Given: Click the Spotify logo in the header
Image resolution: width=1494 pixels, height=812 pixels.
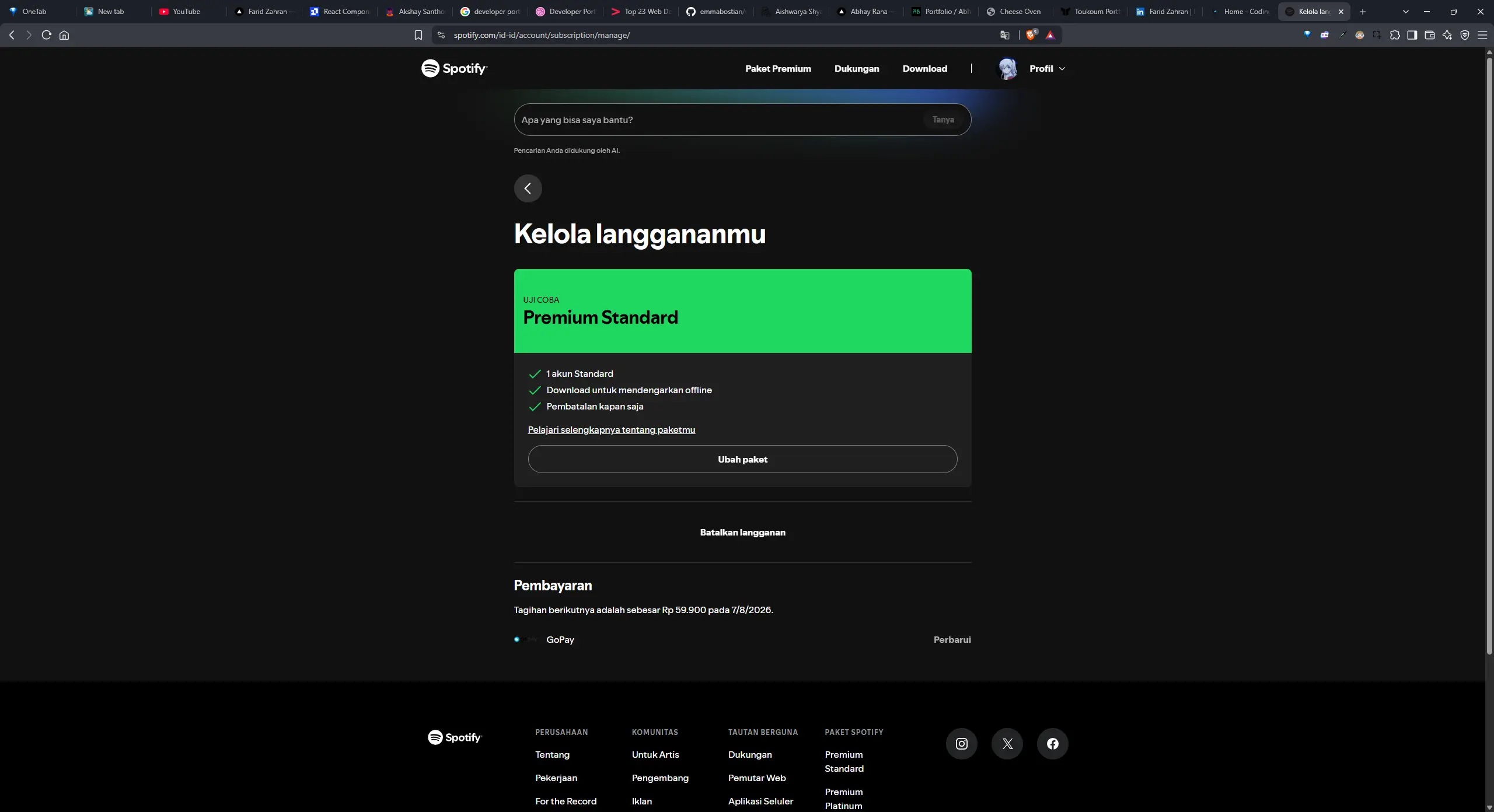Looking at the screenshot, I should click(x=454, y=68).
